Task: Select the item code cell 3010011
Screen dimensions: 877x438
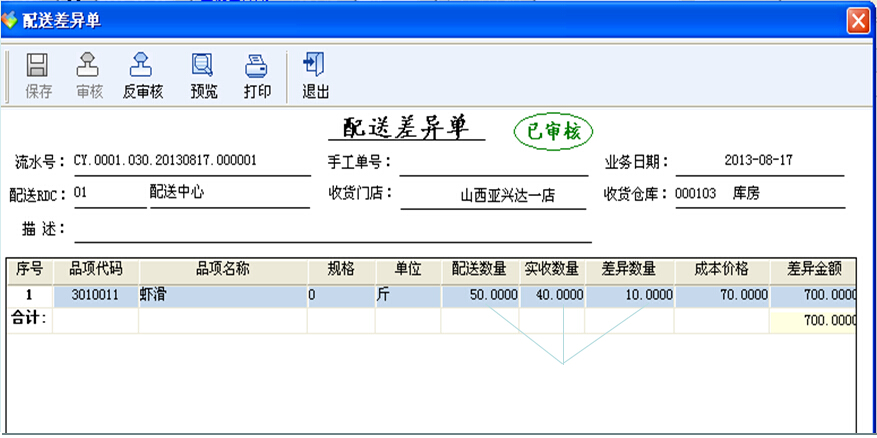Action: [95, 296]
